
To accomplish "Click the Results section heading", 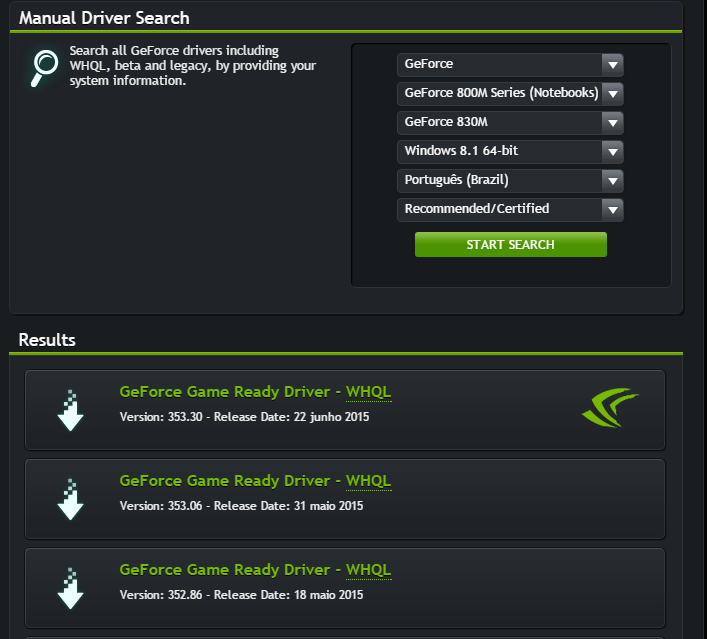I will pos(47,340).
